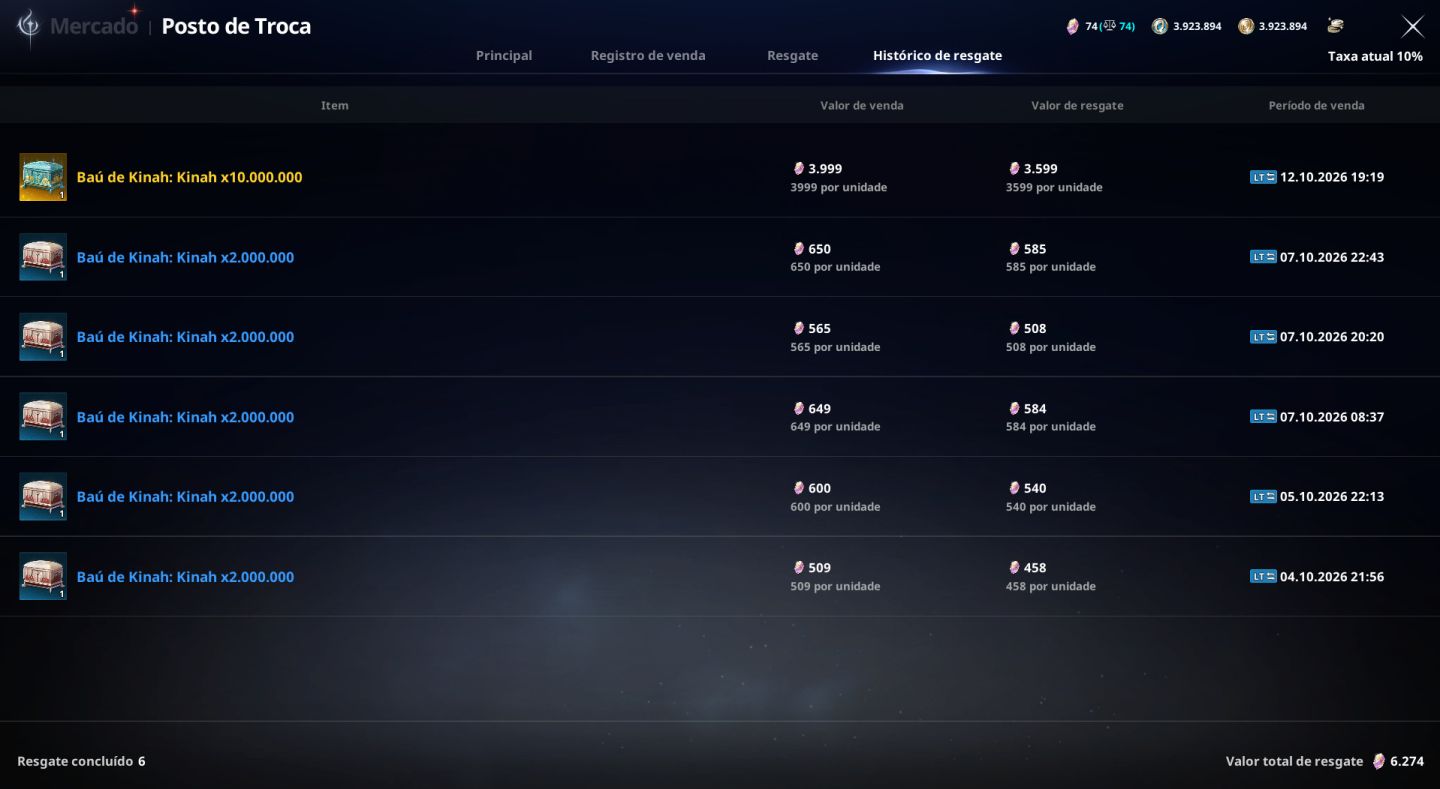Open the Registro de venda tab
Screen dimensions: 1440x789
click(648, 56)
